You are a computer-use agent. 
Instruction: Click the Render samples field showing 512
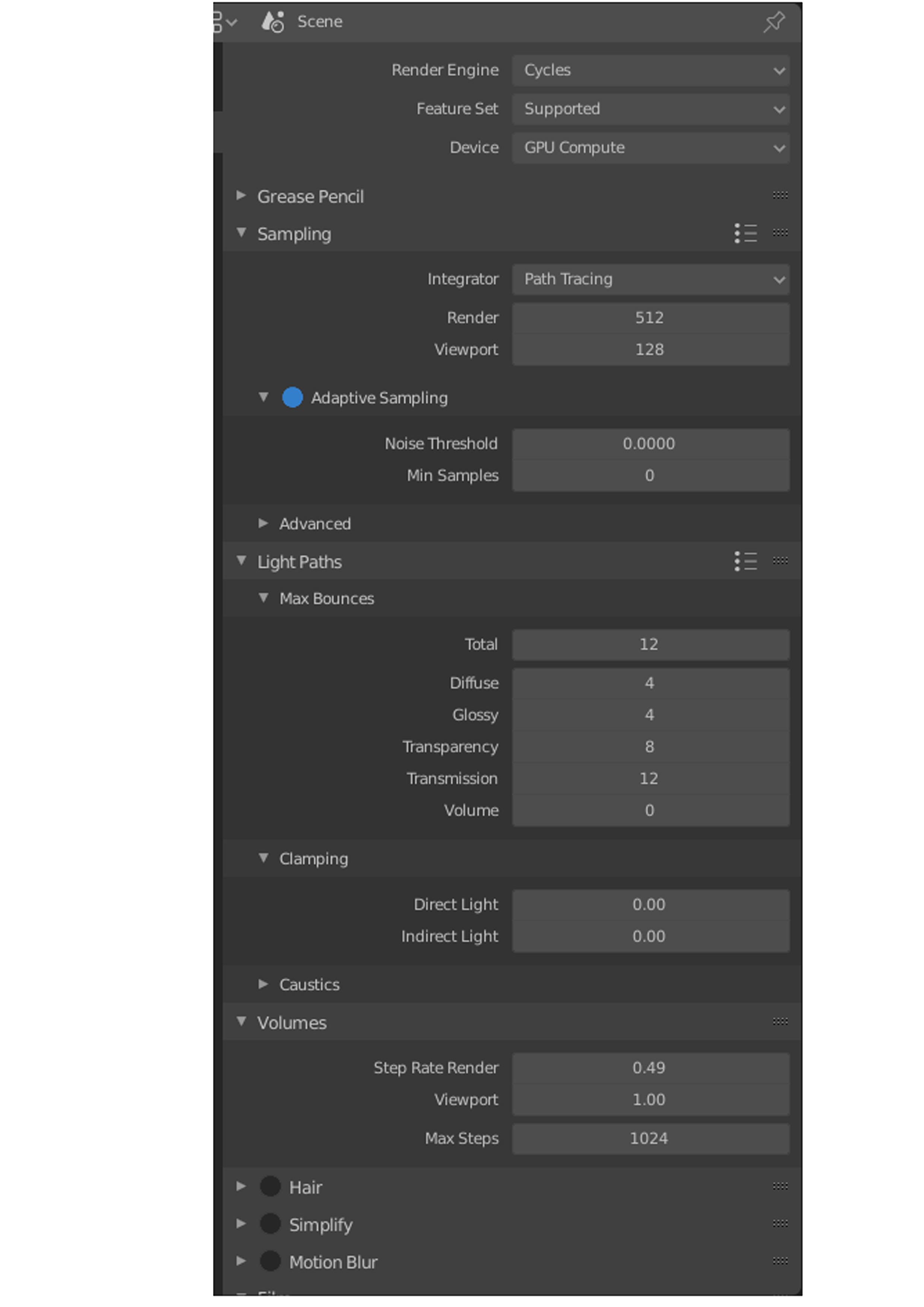(650, 318)
